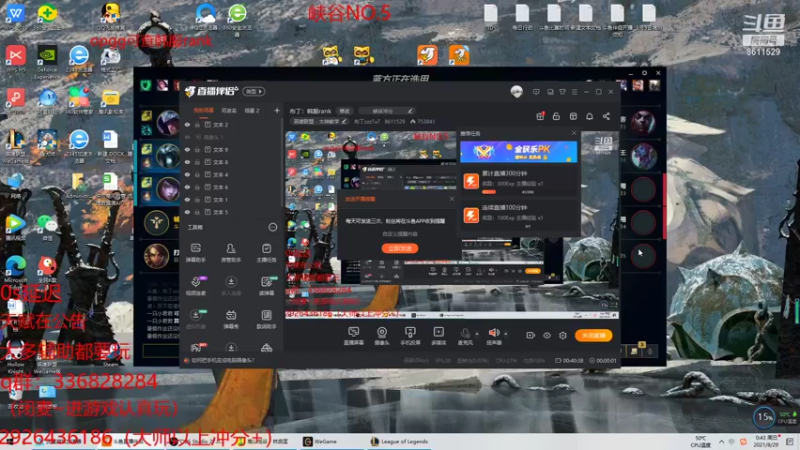Click the record video icon beside preview eye
Image resolution: width=800 pixels, height=450 pixels.
[530, 335]
